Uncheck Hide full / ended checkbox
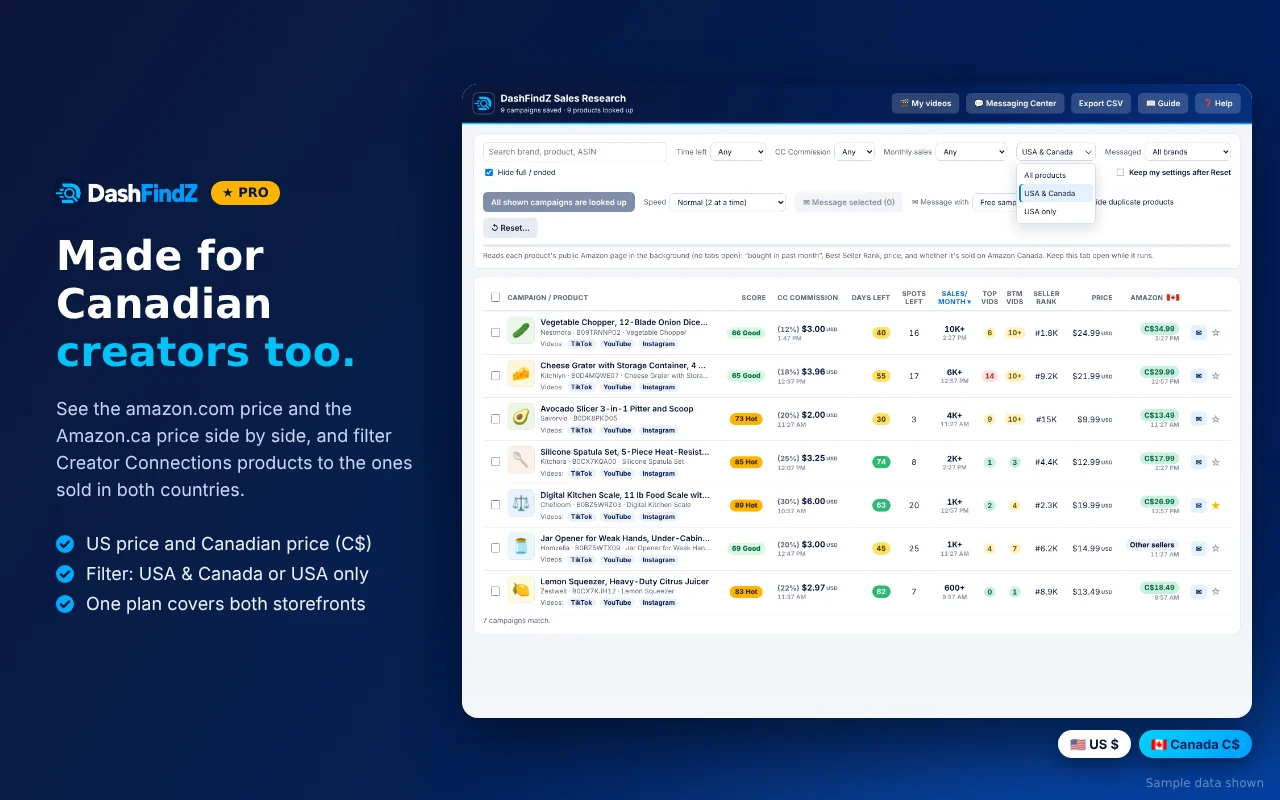Image resolution: width=1280 pixels, height=800 pixels. (x=489, y=172)
